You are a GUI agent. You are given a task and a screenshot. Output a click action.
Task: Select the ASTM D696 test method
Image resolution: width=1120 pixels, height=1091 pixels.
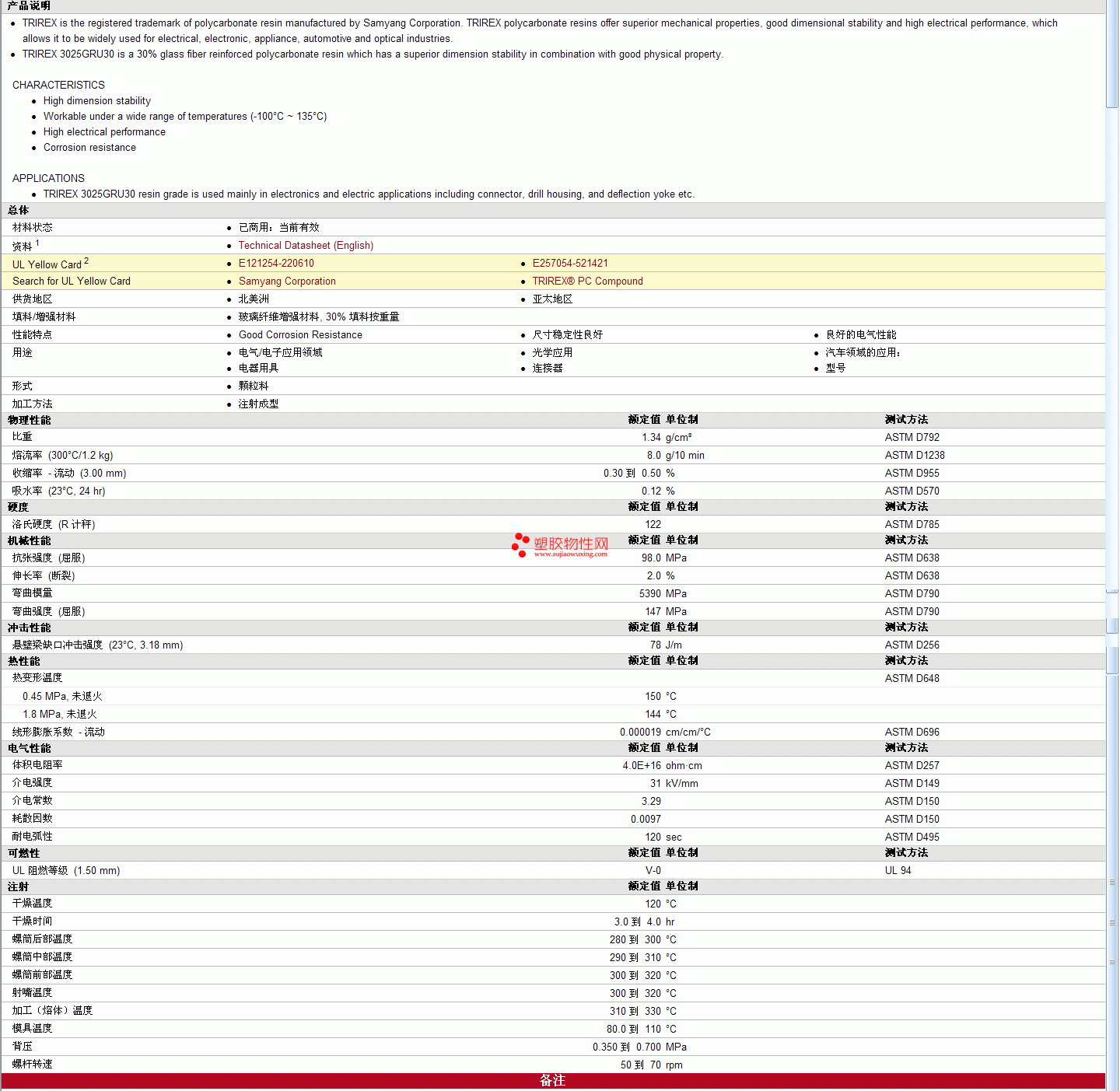[912, 733]
